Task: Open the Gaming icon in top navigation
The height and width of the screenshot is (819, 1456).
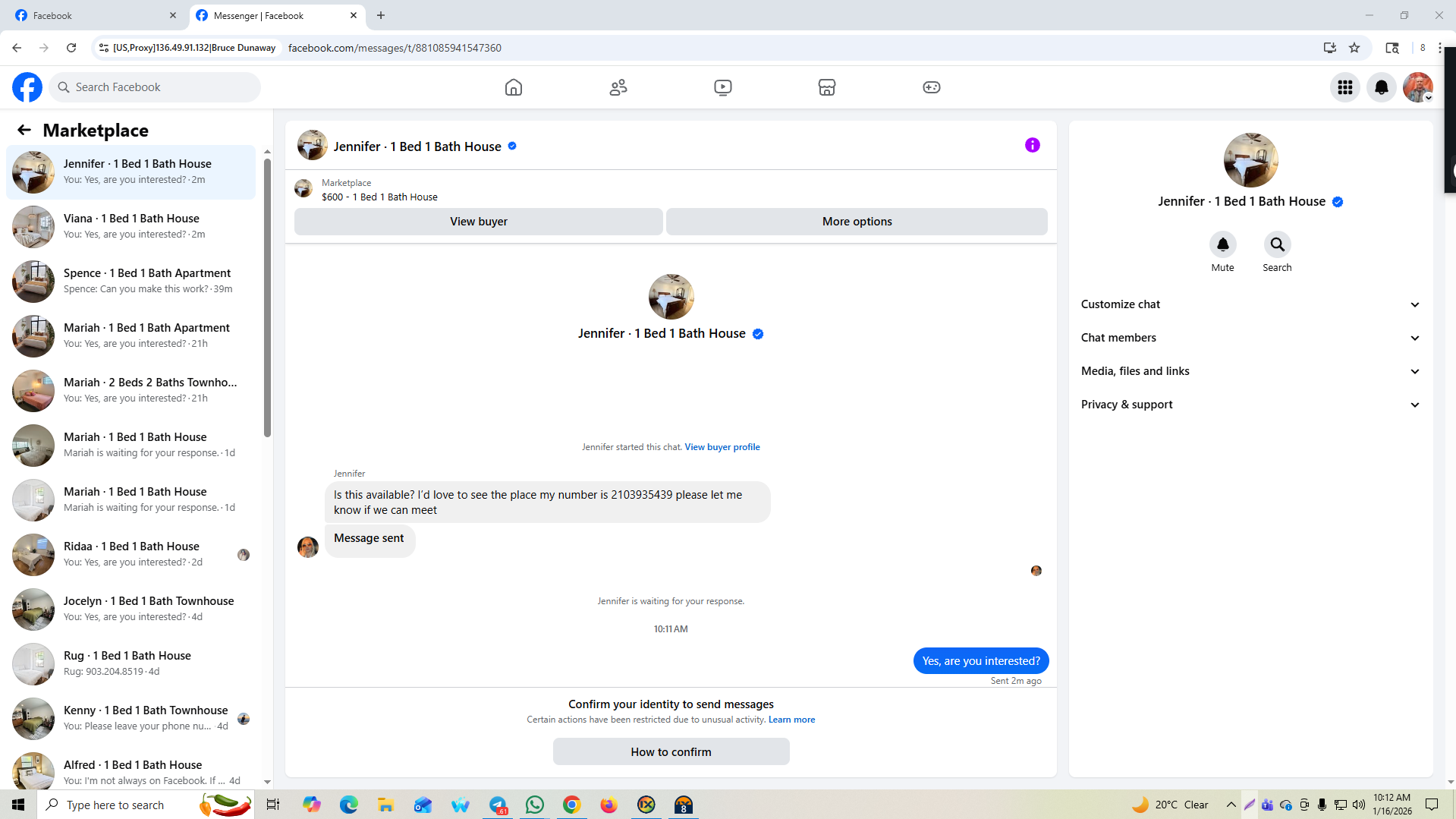Action: point(932,87)
